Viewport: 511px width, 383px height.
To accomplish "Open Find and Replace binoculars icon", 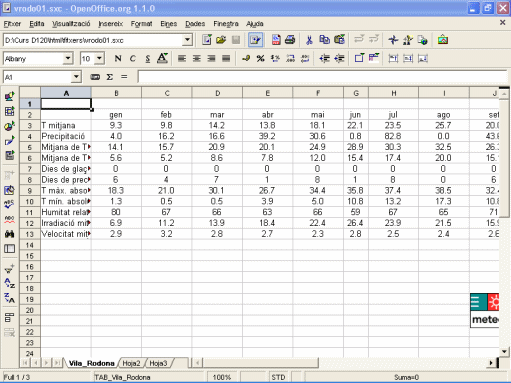I will tap(10, 234).
